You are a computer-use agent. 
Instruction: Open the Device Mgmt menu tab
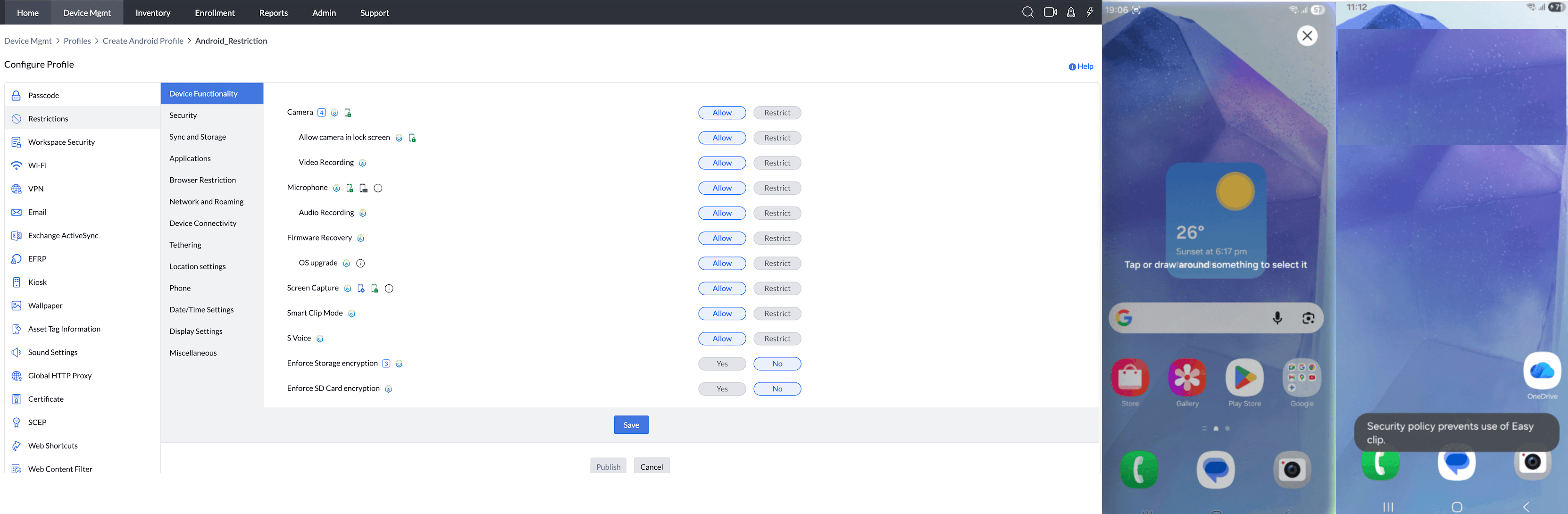click(87, 12)
